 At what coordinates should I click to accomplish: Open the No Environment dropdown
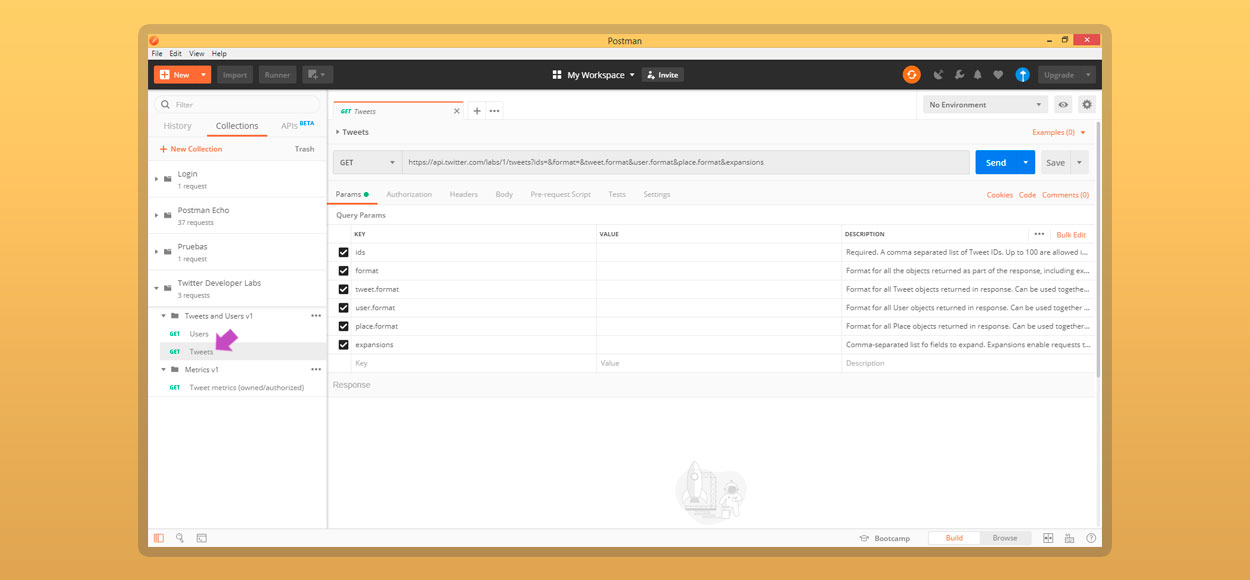tap(985, 104)
